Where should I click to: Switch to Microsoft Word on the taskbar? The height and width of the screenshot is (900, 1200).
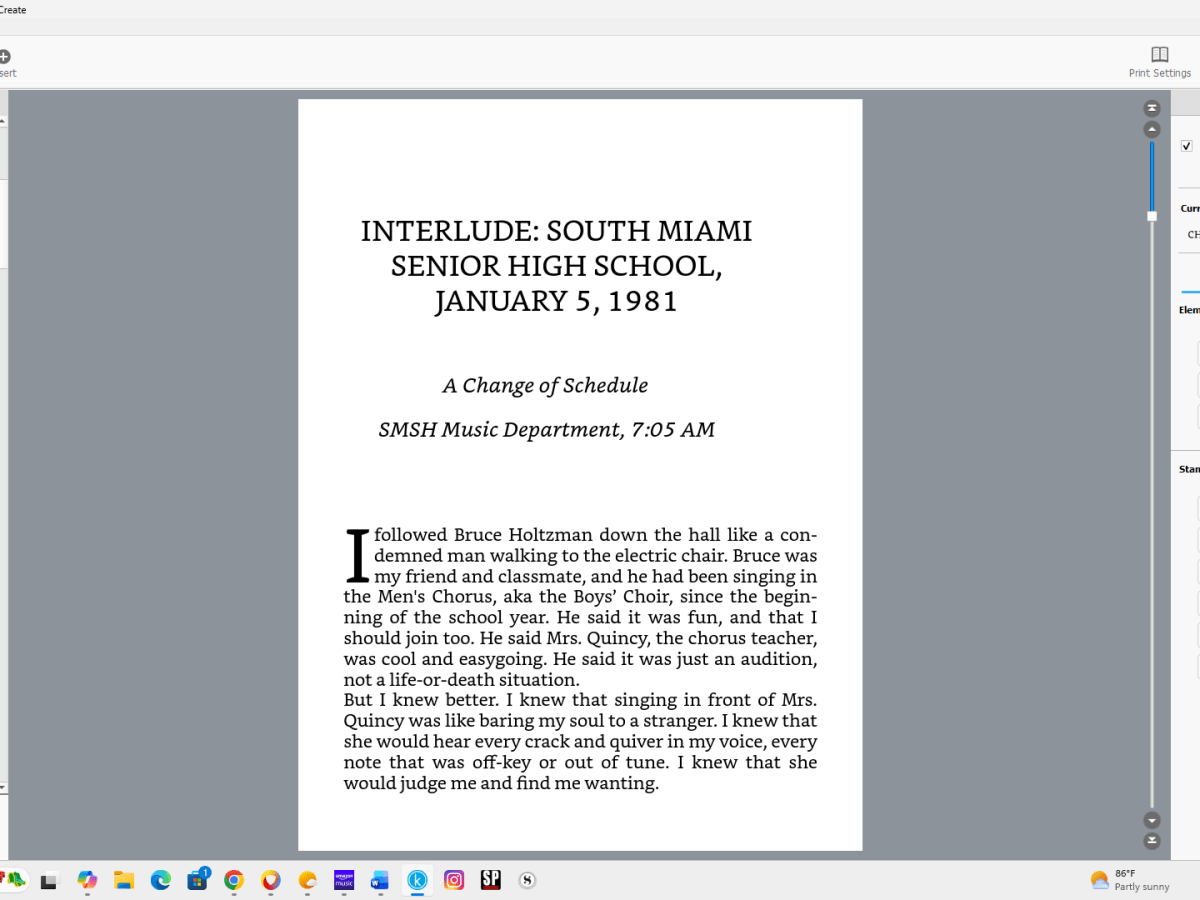(380, 880)
